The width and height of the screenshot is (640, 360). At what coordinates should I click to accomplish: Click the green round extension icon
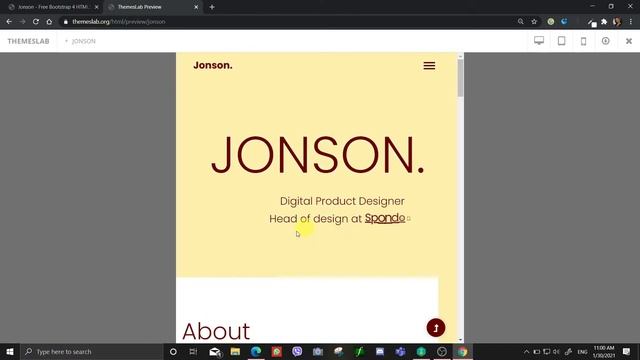click(x=551, y=22)
